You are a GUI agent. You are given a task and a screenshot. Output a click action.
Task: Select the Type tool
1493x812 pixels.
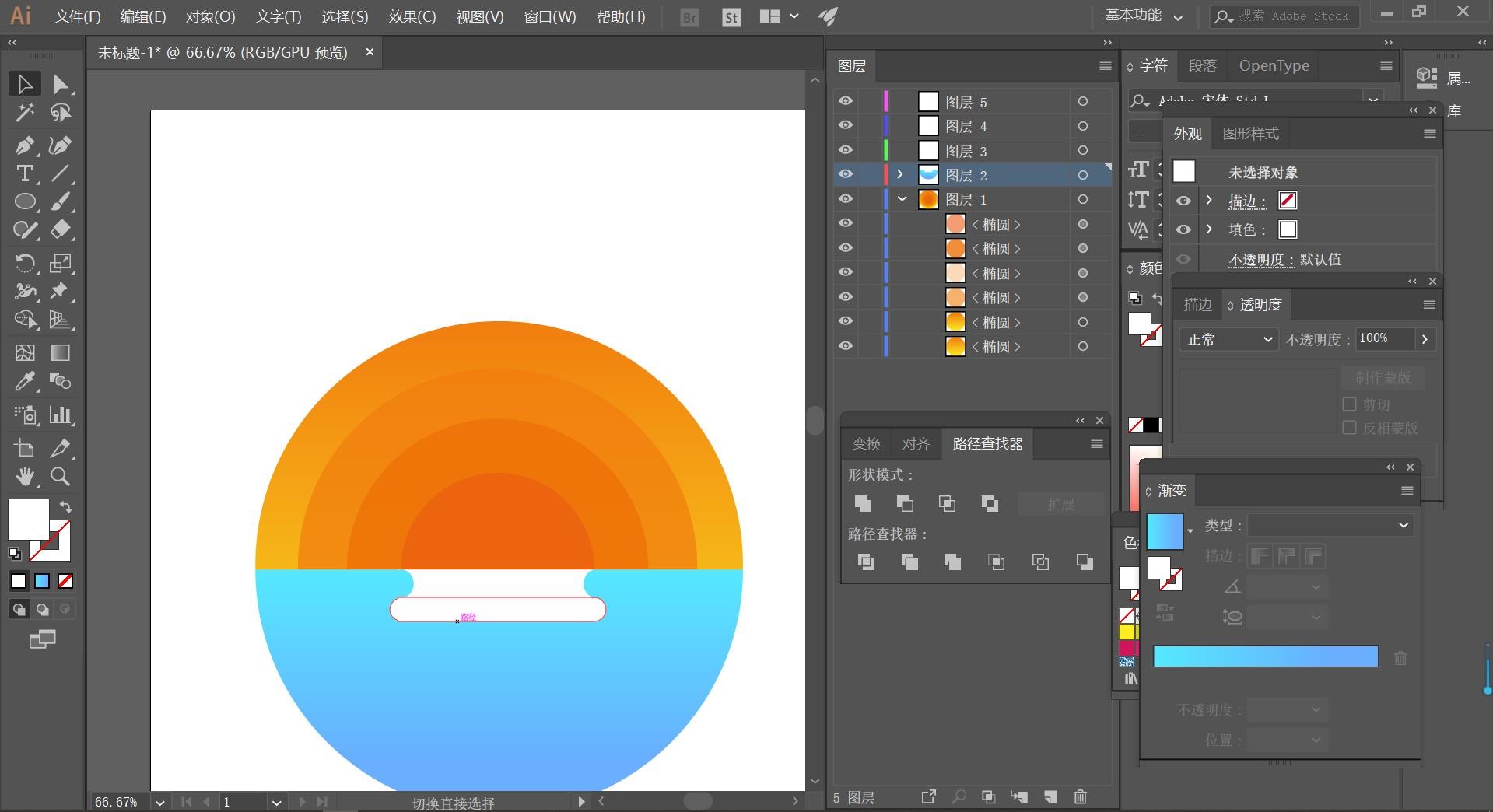[x=24, y=173]
